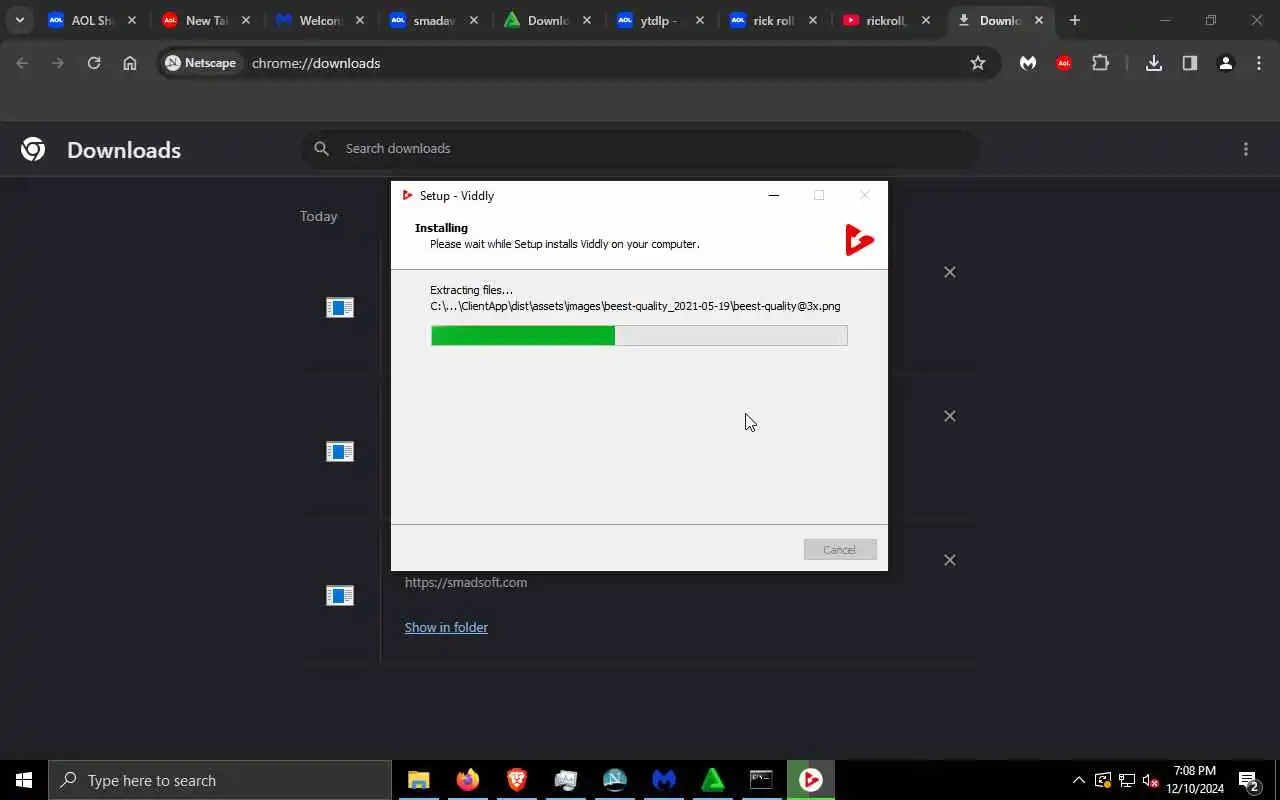1280x800 pixels.
Task: Click the Show in folder link
Action: [446, 627]
